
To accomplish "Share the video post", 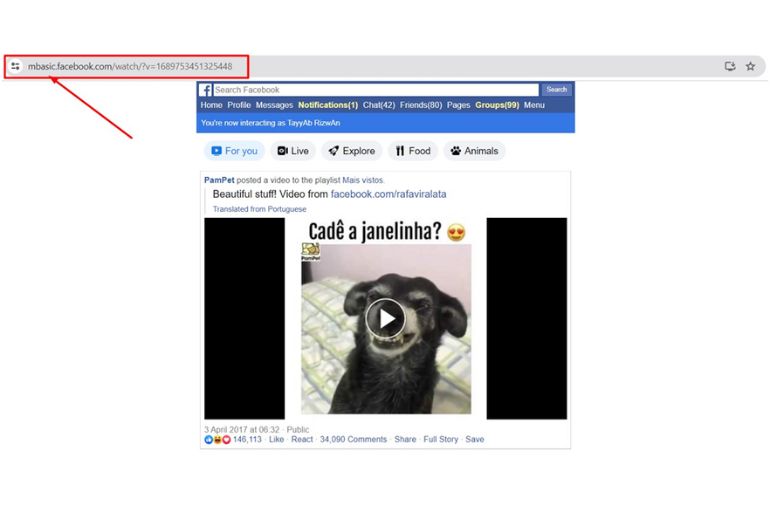I will pos(405,439).
